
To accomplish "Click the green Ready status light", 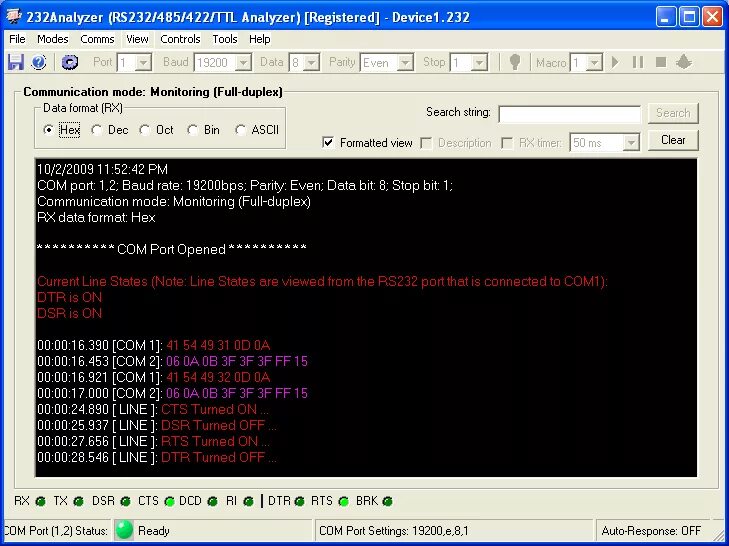I will [124, 530].
